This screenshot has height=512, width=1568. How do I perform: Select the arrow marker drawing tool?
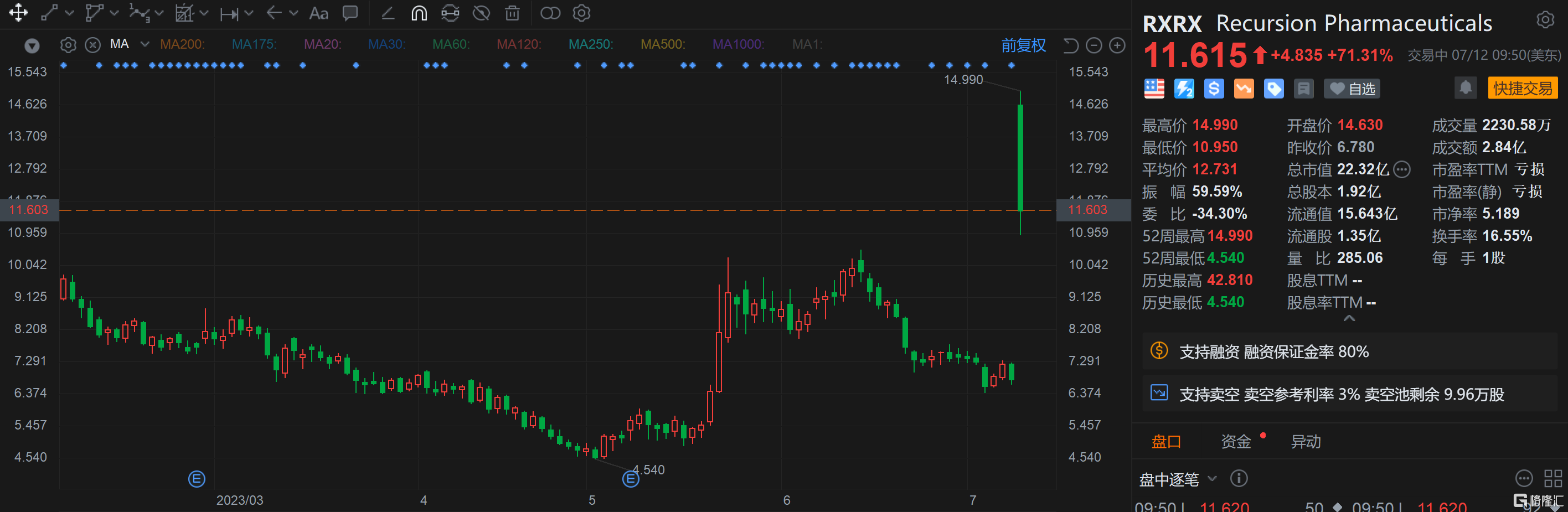[274, 13]
